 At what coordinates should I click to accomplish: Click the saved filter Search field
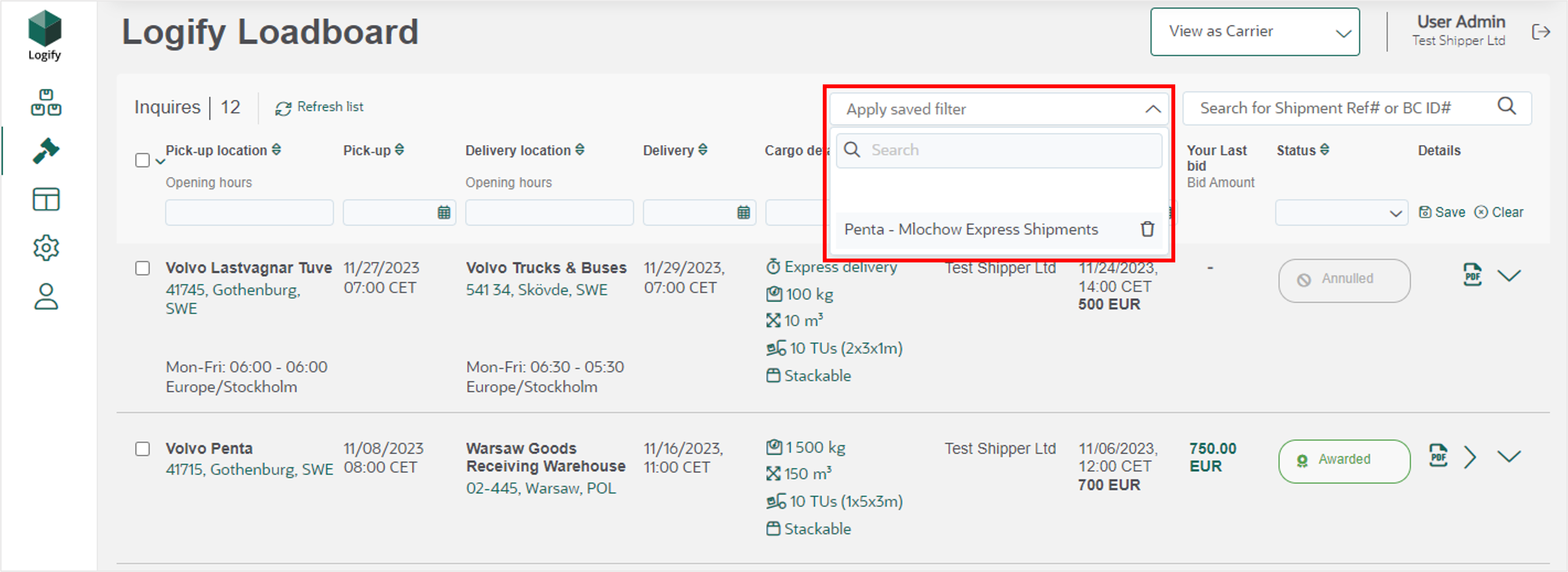[x=999, y=150]
